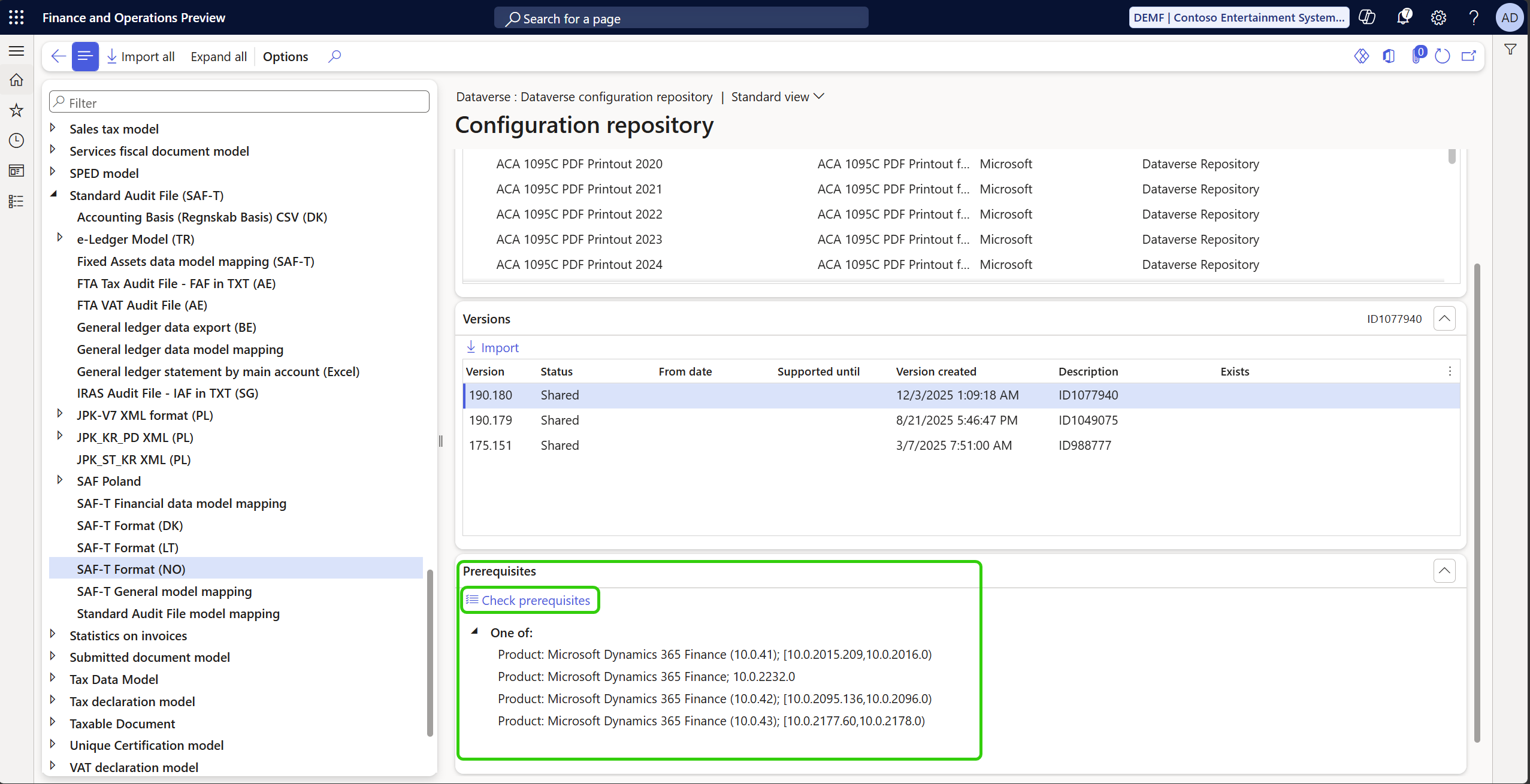
Task: Click the main page vertical scrollbar
Action: 1477,502
